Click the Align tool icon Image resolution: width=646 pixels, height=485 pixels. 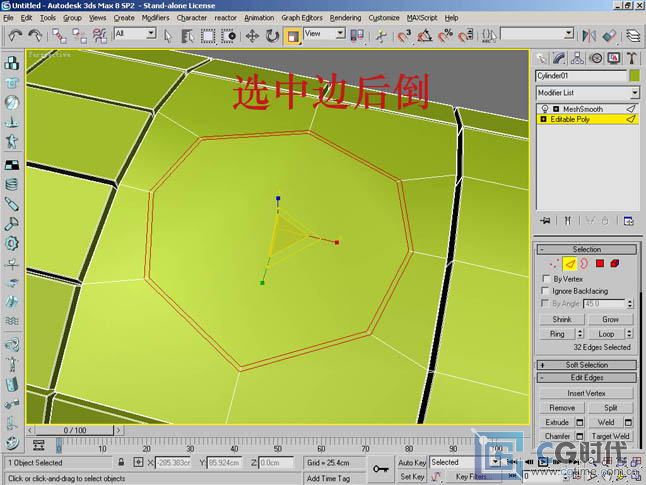pos(609,36)
